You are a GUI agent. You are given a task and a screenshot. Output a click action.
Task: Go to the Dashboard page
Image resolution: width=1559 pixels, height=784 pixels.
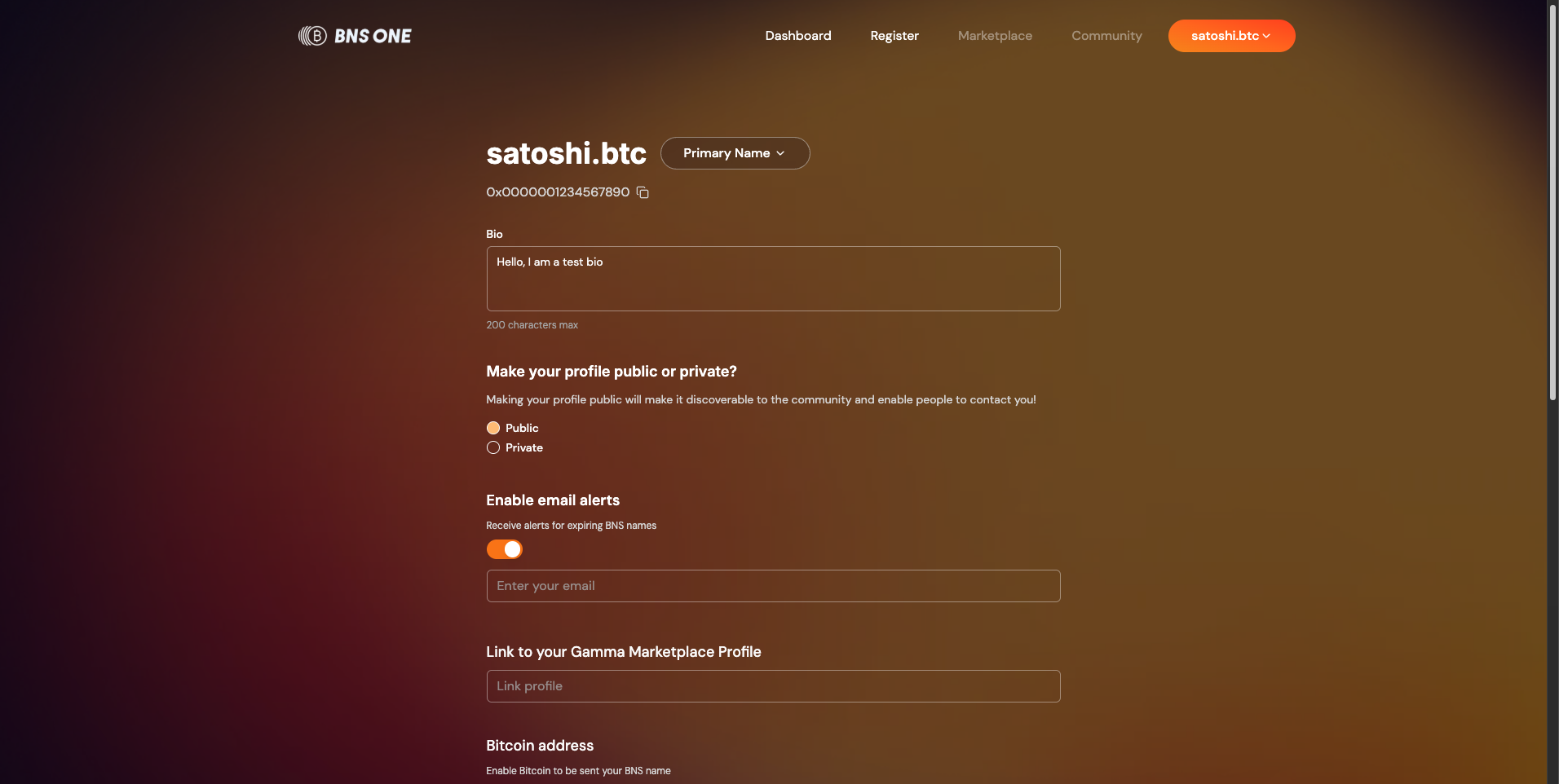798,36
